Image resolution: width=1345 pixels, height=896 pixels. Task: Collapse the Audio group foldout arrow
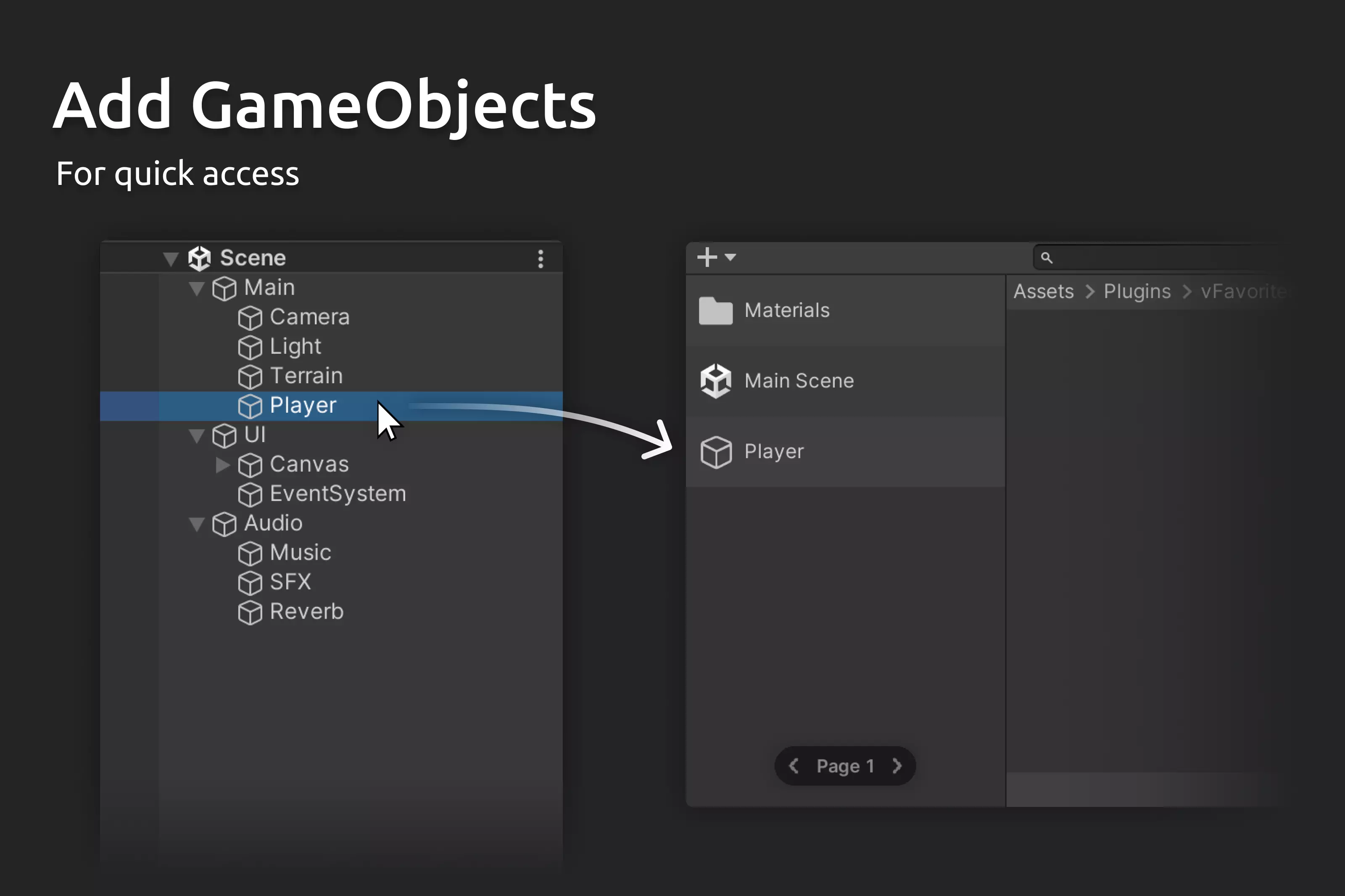click(x=197, y=524)
